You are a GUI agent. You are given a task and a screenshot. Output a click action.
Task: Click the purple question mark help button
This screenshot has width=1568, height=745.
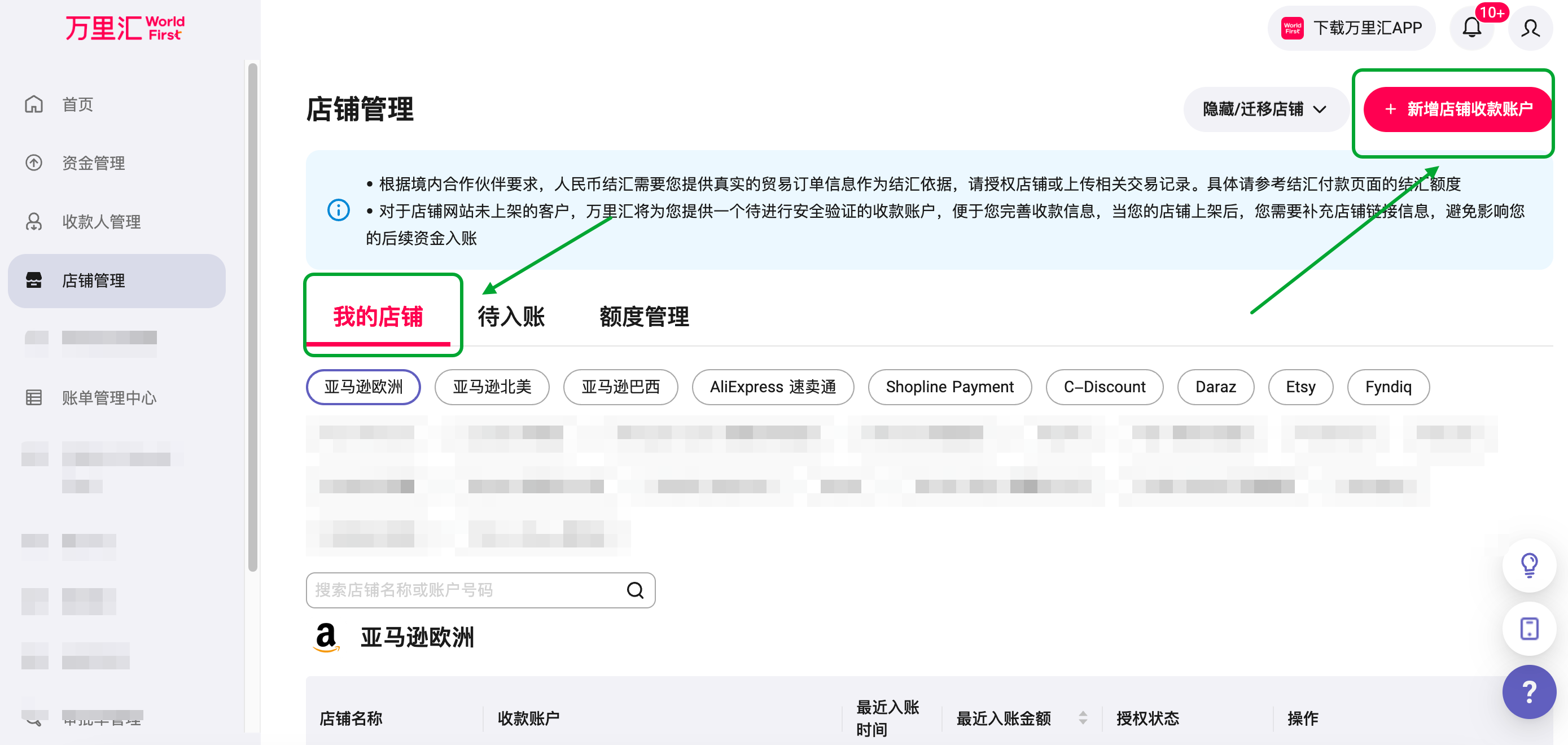[1528, 692]
